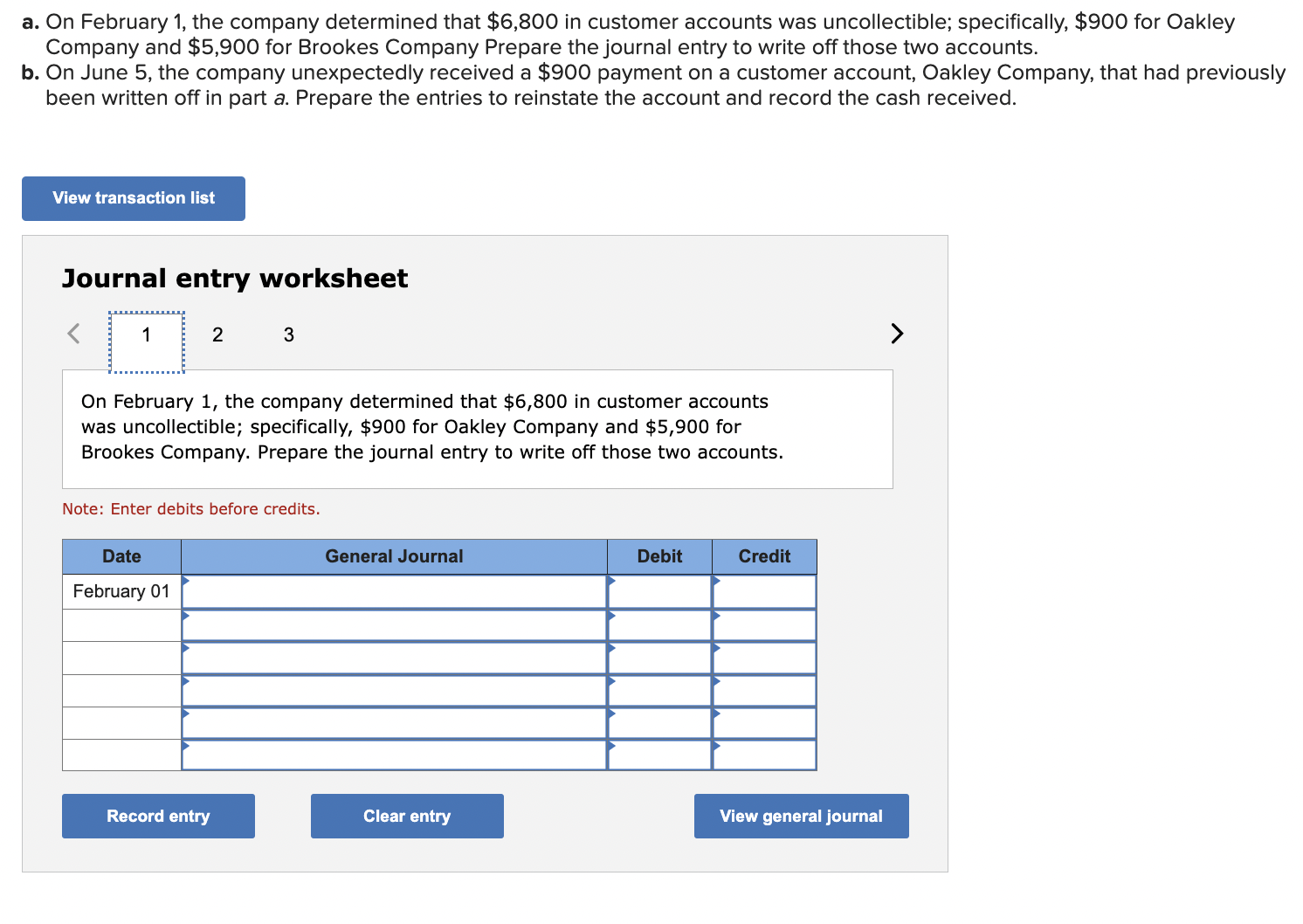Click Debit field on February 01 row
This screenshot has height=924, width=1303.
pyautogui.click(x=659, y=591)
